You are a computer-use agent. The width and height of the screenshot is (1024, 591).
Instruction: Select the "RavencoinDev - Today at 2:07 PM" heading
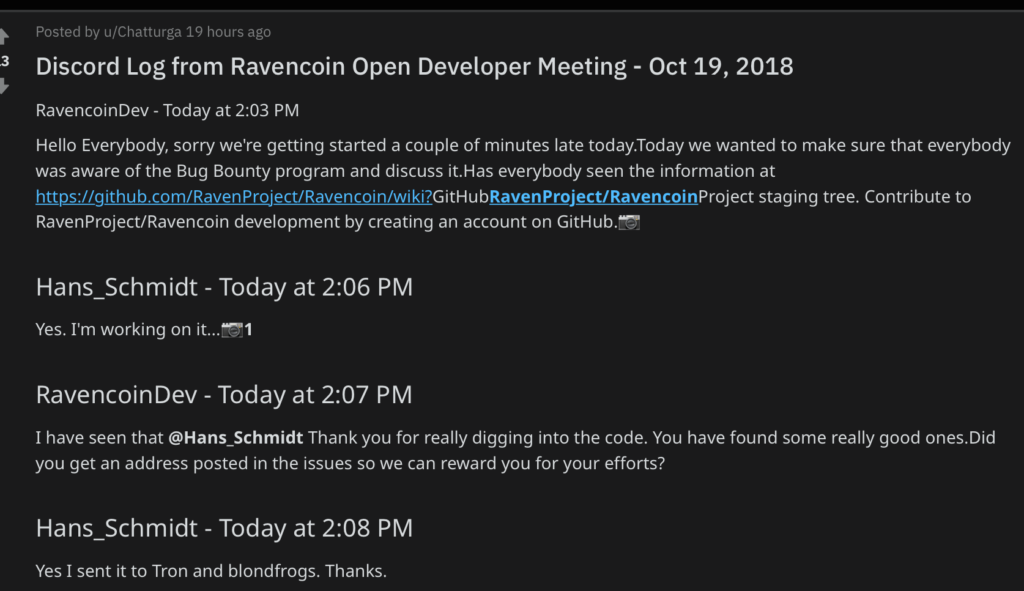[224, 395]
